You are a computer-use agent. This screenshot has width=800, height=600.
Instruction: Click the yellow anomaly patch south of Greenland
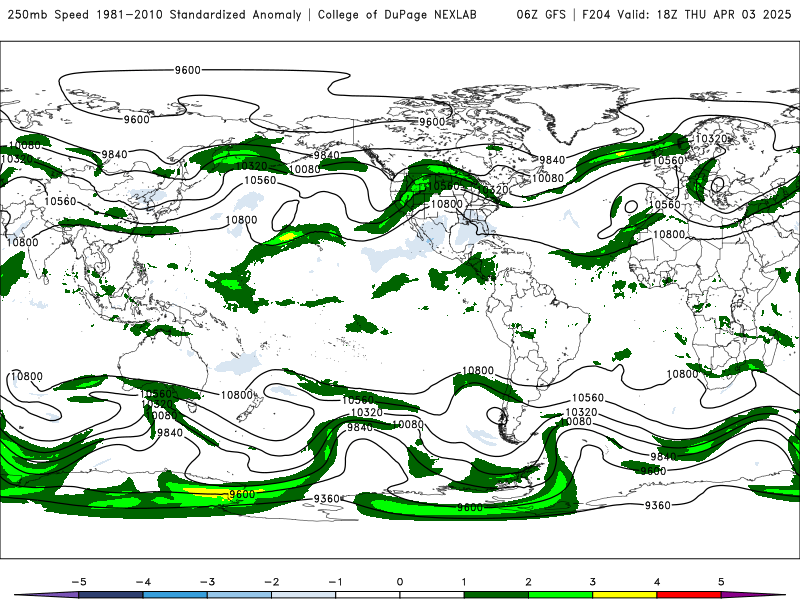[x=620, y=153]
